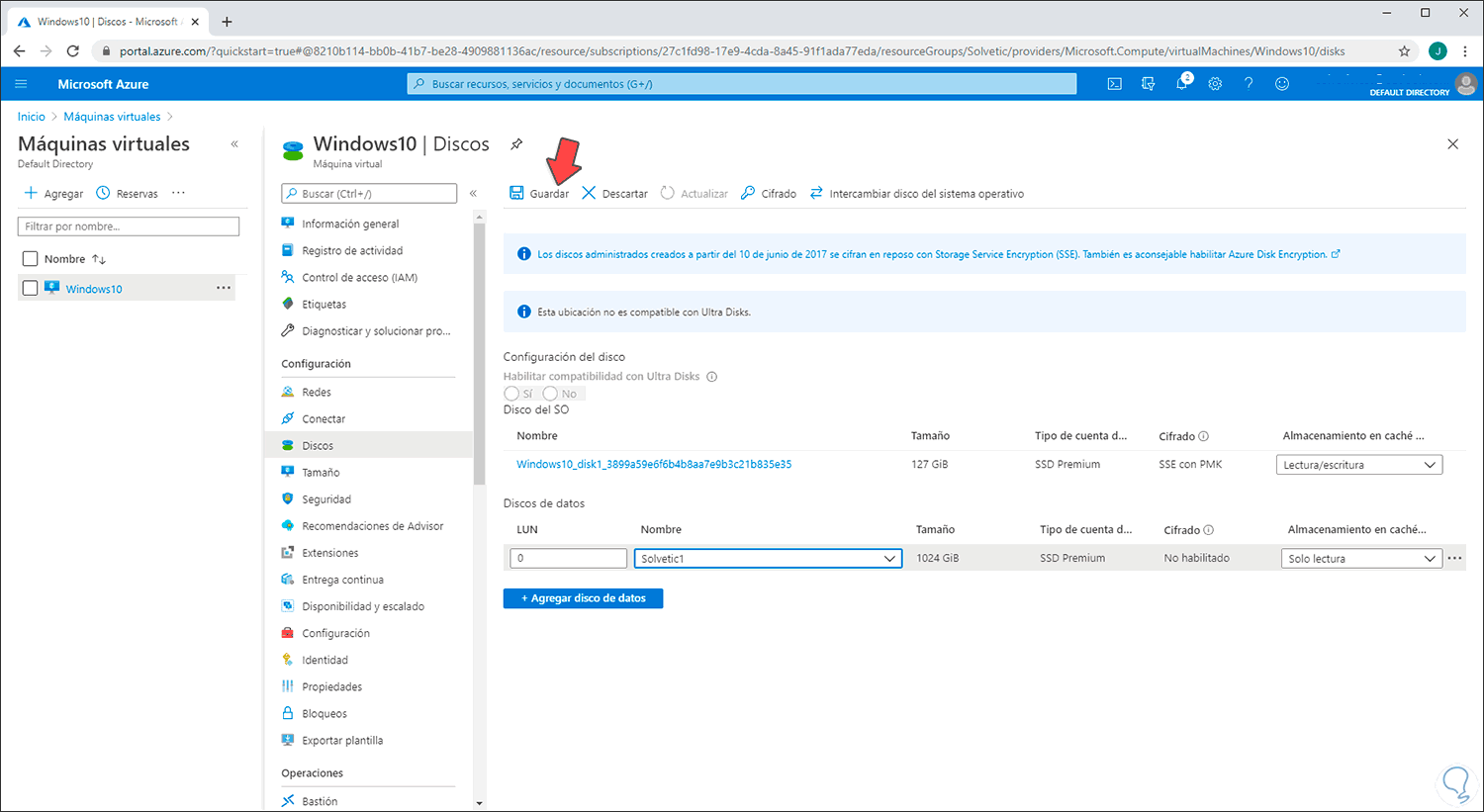Collapse the Windows10 resource menu

tap(473, 194)
